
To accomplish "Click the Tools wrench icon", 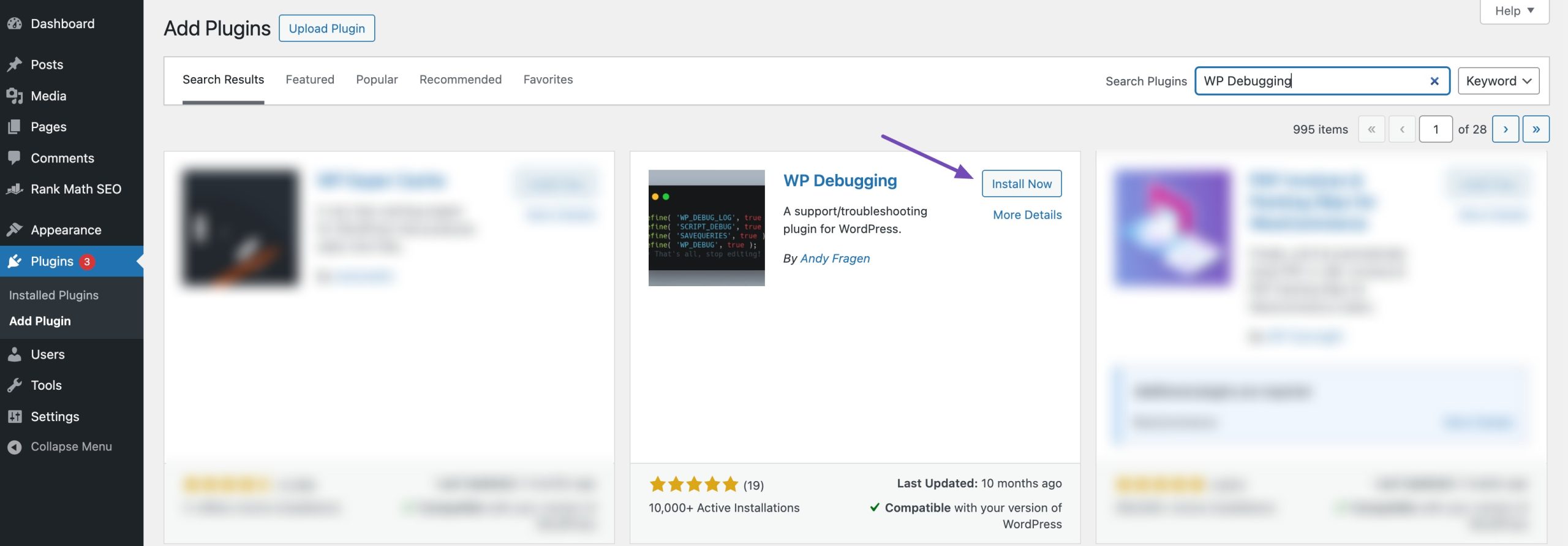I will pos(15,385).
